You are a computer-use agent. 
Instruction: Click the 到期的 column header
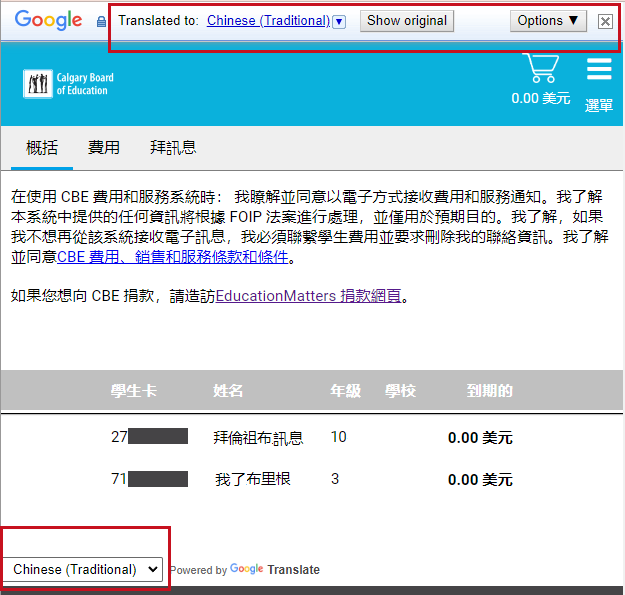490,390
